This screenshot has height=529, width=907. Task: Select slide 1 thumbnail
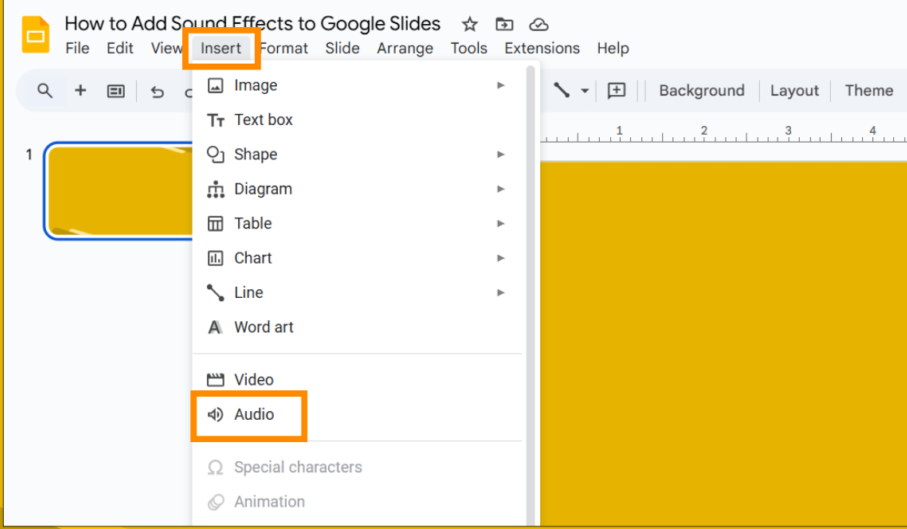(x=118, y=192)
